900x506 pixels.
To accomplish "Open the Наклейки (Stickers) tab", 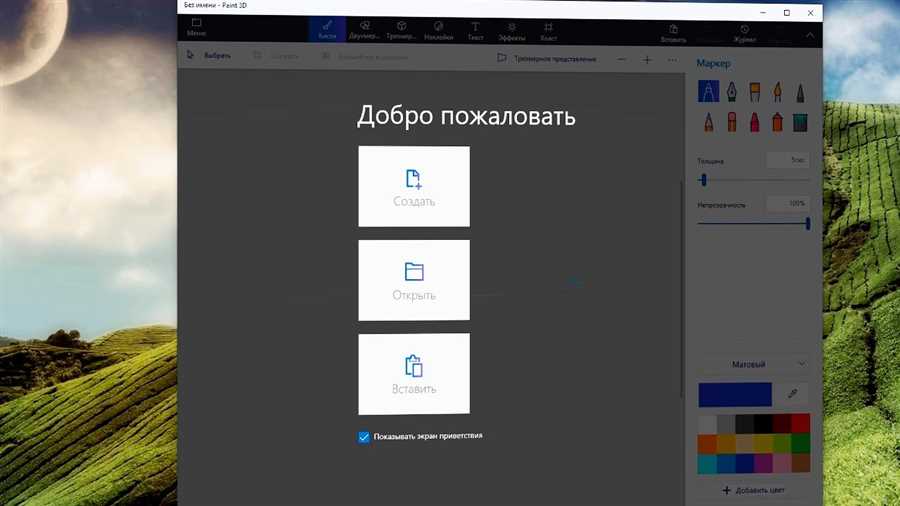I will click(x=439, y=30).
